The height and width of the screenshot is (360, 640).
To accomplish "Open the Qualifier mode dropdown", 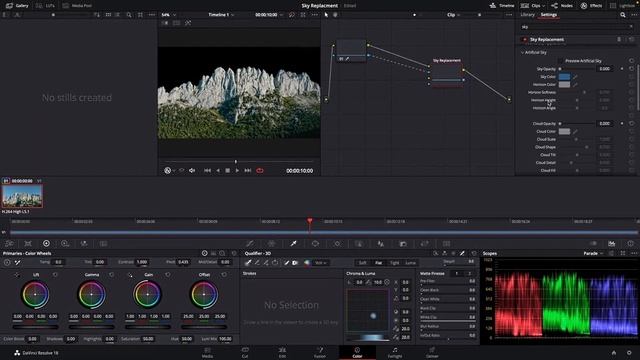I will pos(320,263).
